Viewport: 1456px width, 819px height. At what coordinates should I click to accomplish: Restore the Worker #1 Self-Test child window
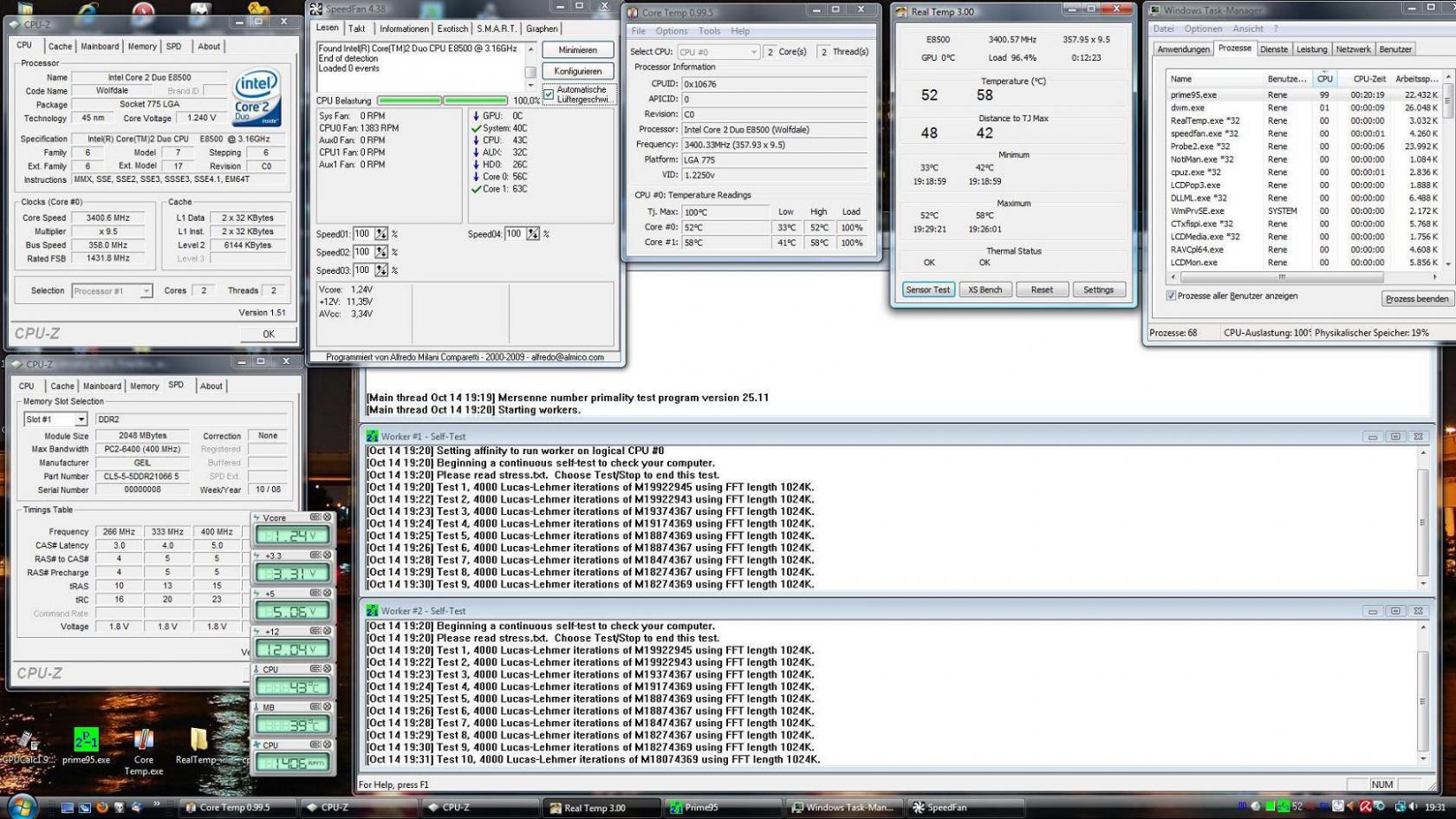[x=1395, y=437]
